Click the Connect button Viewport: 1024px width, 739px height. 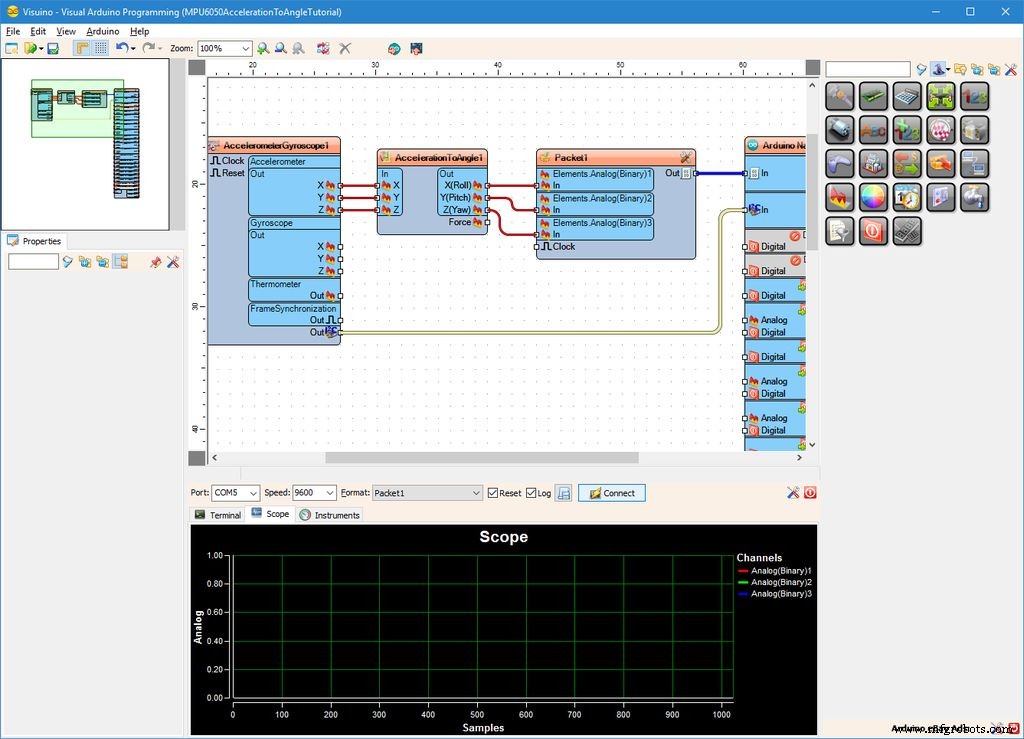tap(611, 492)
